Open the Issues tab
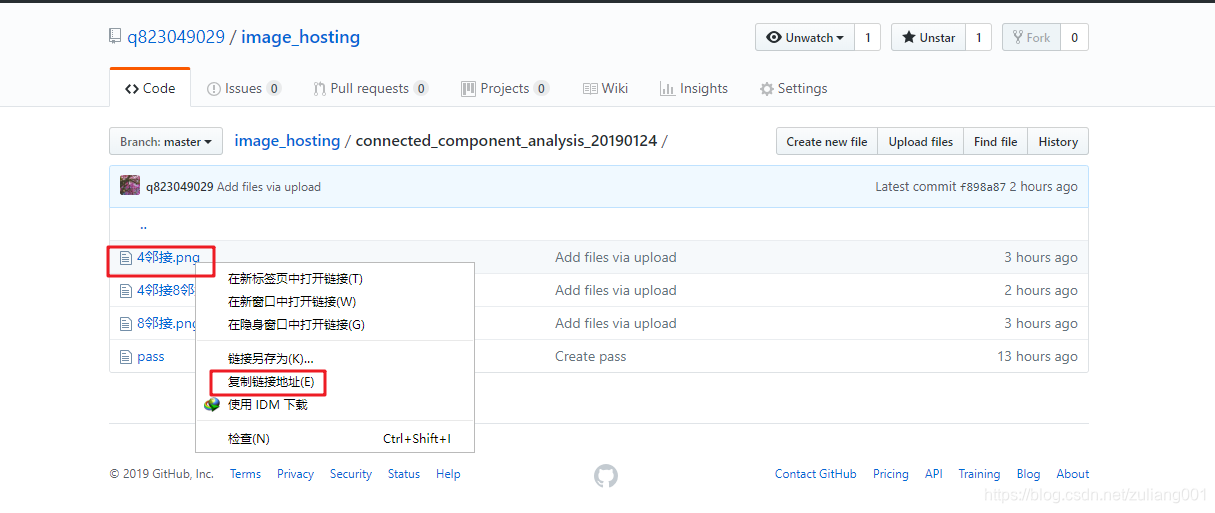This screenshot has width=1215, height=513. click(x=243, y=88)
